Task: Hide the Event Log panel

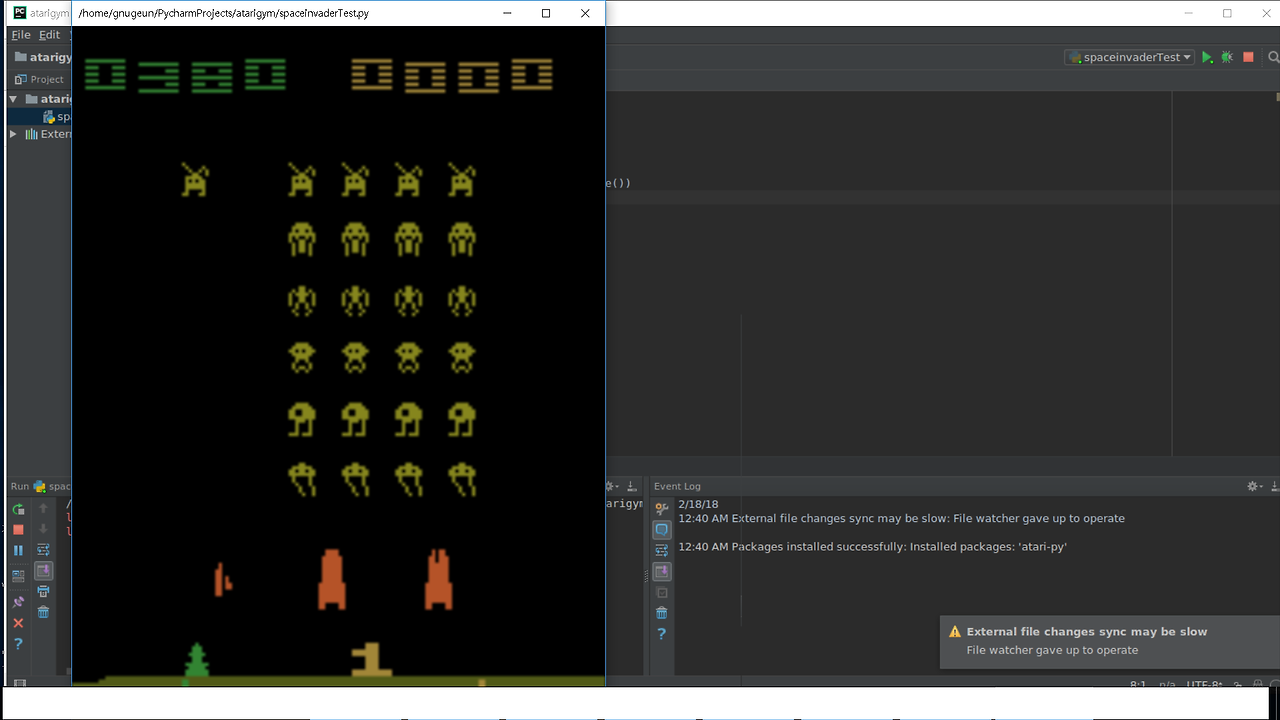Action: tap(1273, 486)
